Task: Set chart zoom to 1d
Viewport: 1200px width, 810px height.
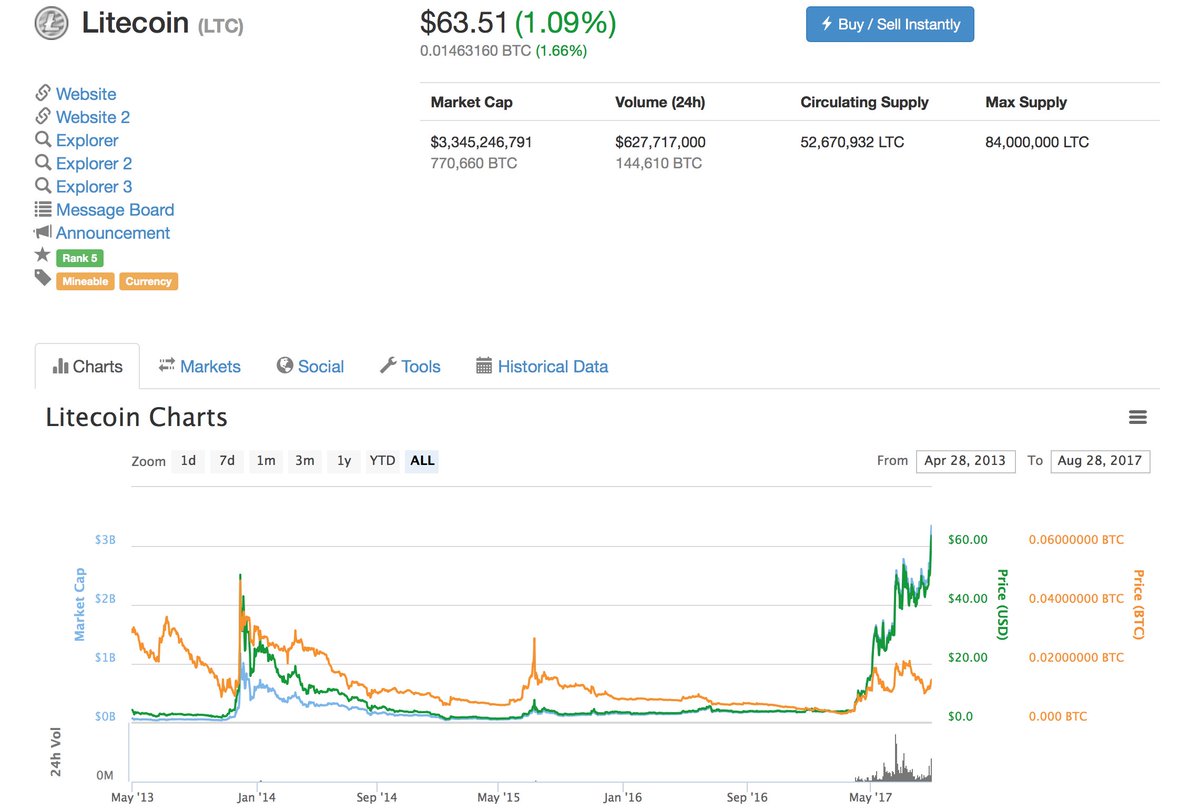Action: click(x=188, y=461)
